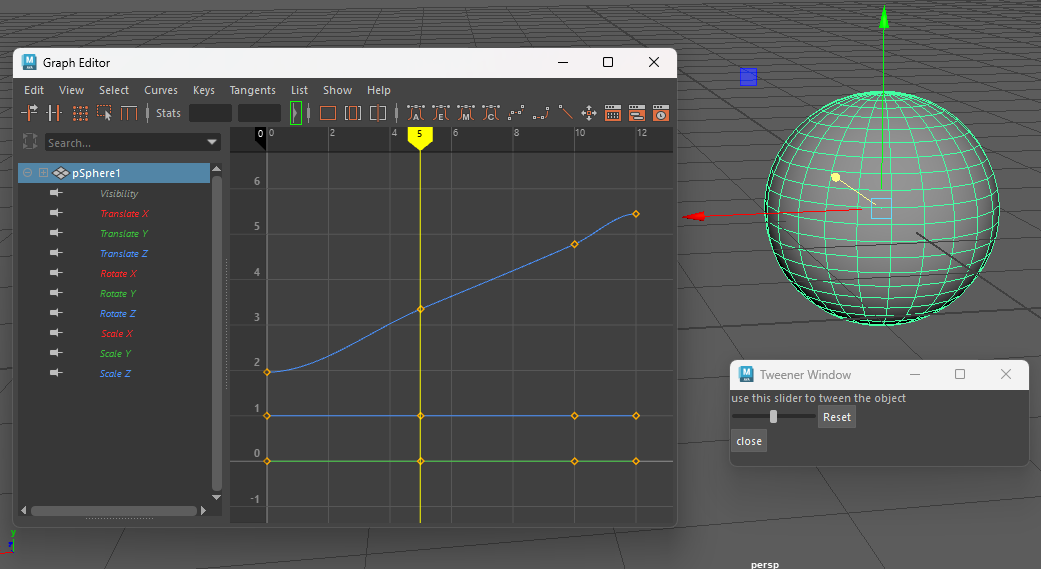Viewport: 1041px width, 569px height.
Task: Open the Time Editor clock icon
Action: (x=661, y=113)
